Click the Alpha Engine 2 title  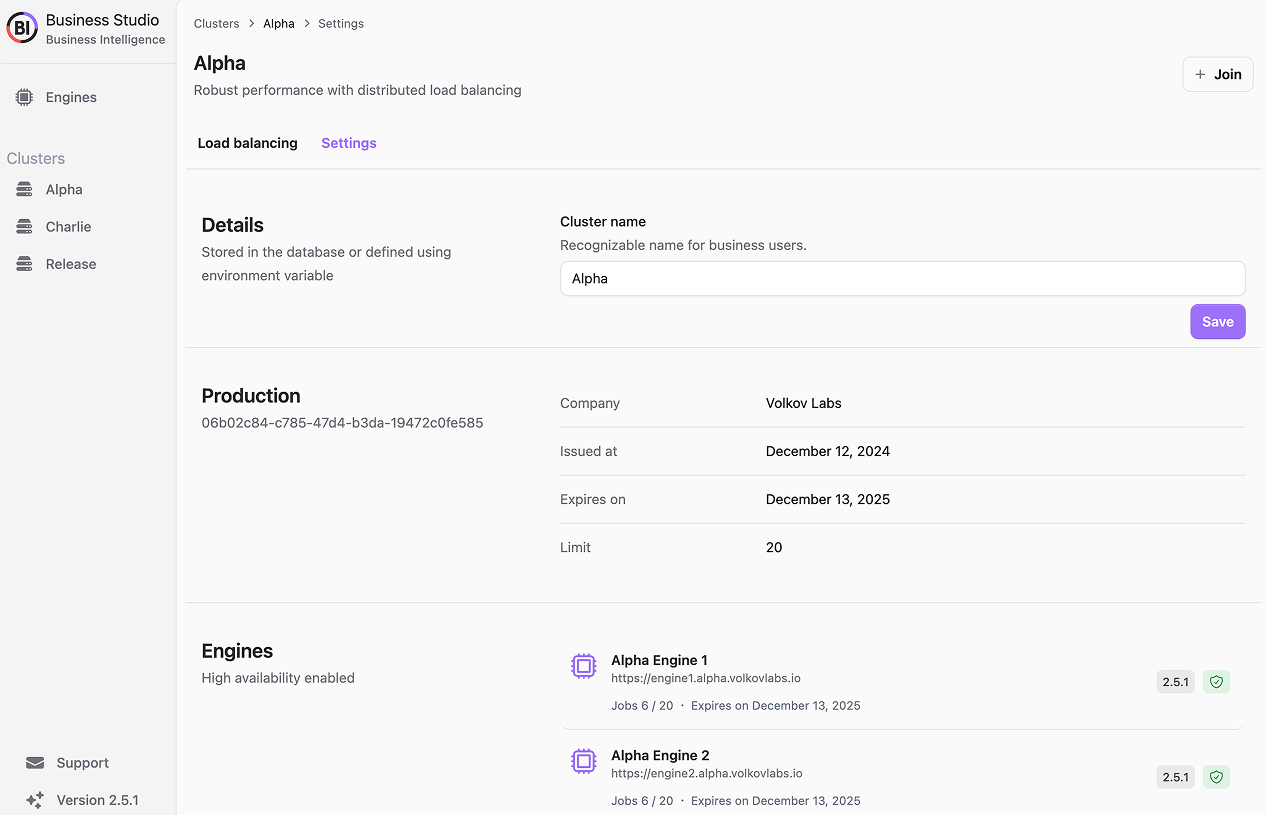pos(660,755)
